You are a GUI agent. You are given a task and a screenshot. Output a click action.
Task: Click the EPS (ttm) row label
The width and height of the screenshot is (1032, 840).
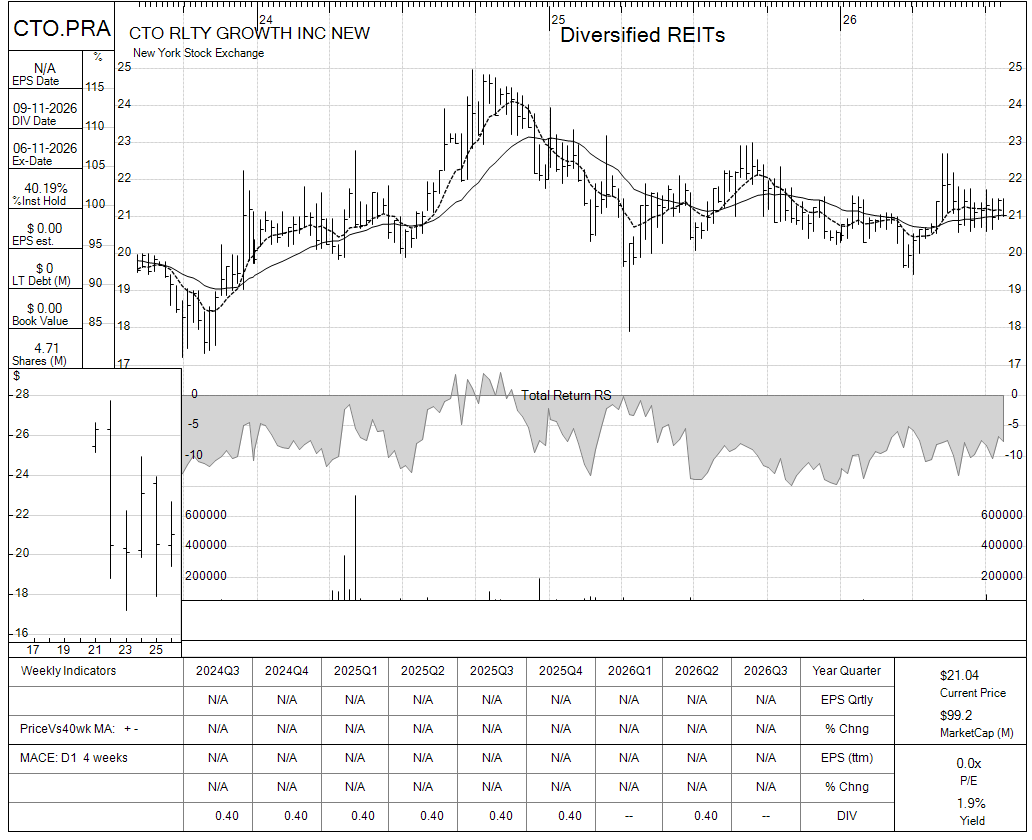[x=846, y=758]
